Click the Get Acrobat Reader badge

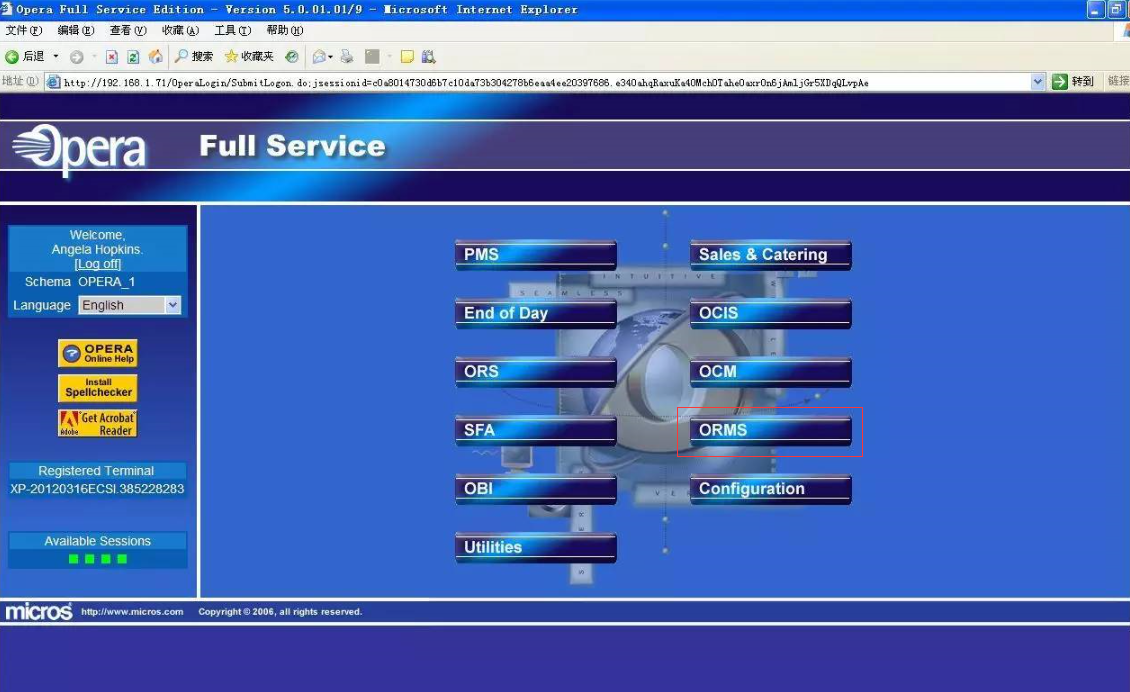(x=98, y=423)
